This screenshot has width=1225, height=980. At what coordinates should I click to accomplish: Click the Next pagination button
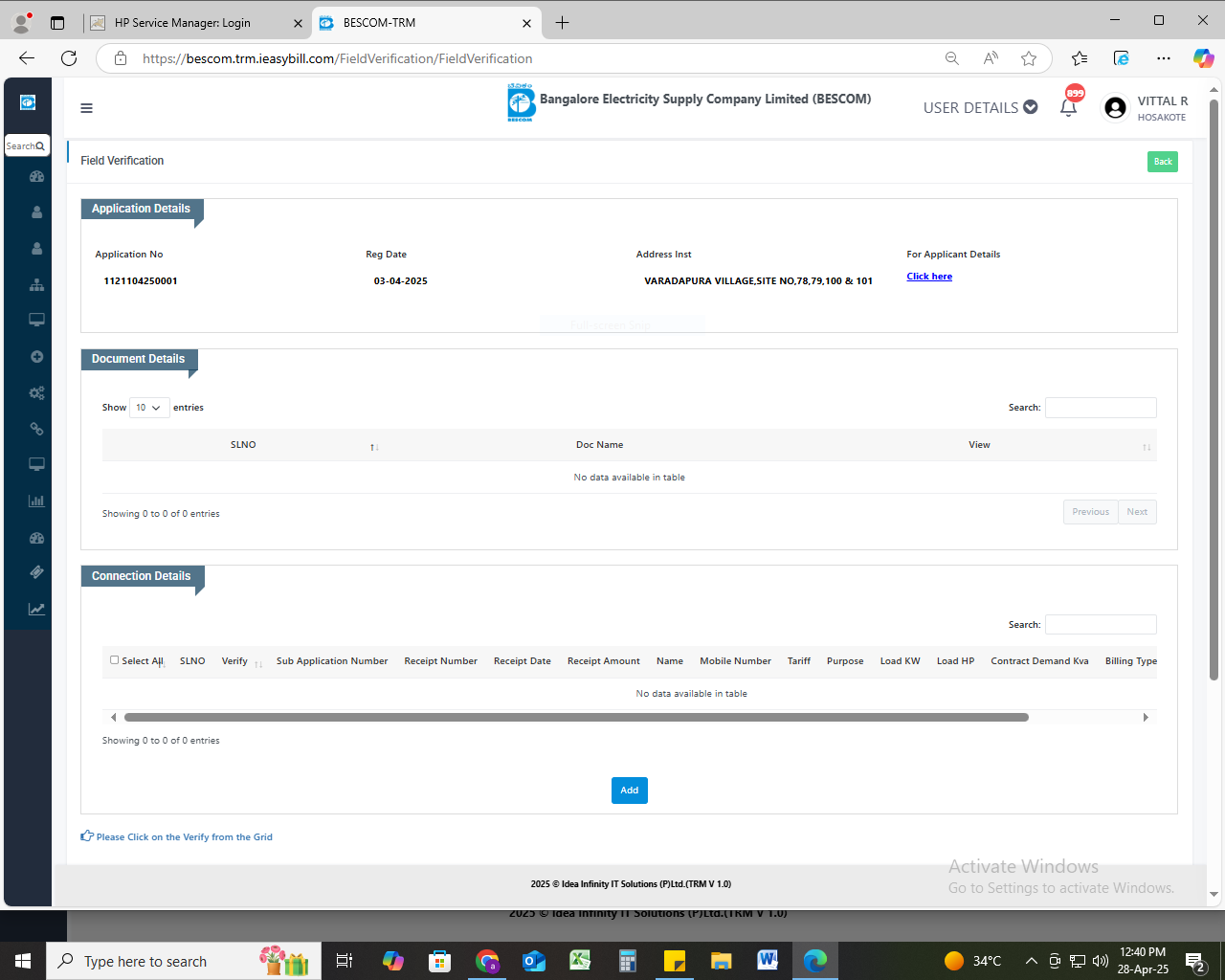[x=1137, y=512]
